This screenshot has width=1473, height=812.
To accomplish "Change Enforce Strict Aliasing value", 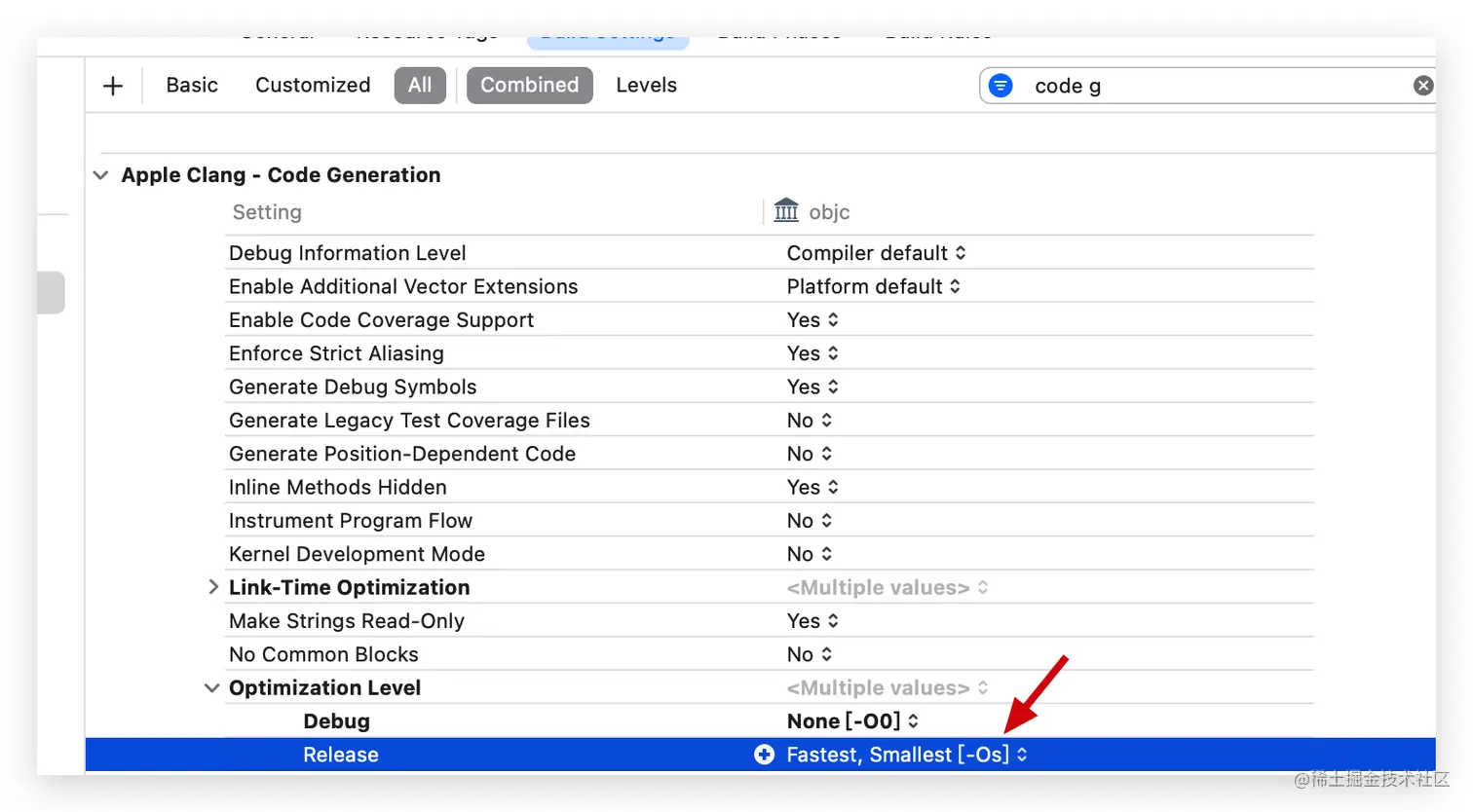I will click(812, 353).
